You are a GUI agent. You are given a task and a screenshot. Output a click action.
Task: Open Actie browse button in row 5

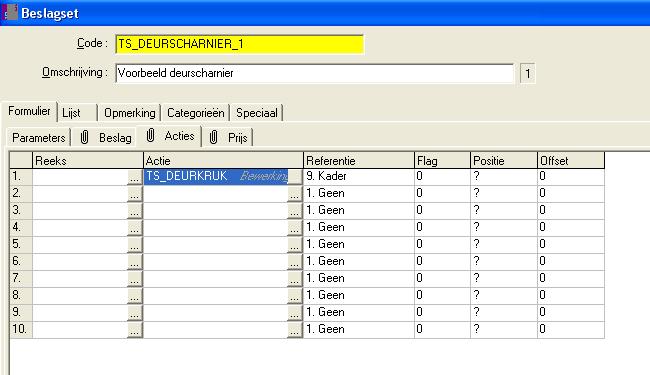(295, 245)
